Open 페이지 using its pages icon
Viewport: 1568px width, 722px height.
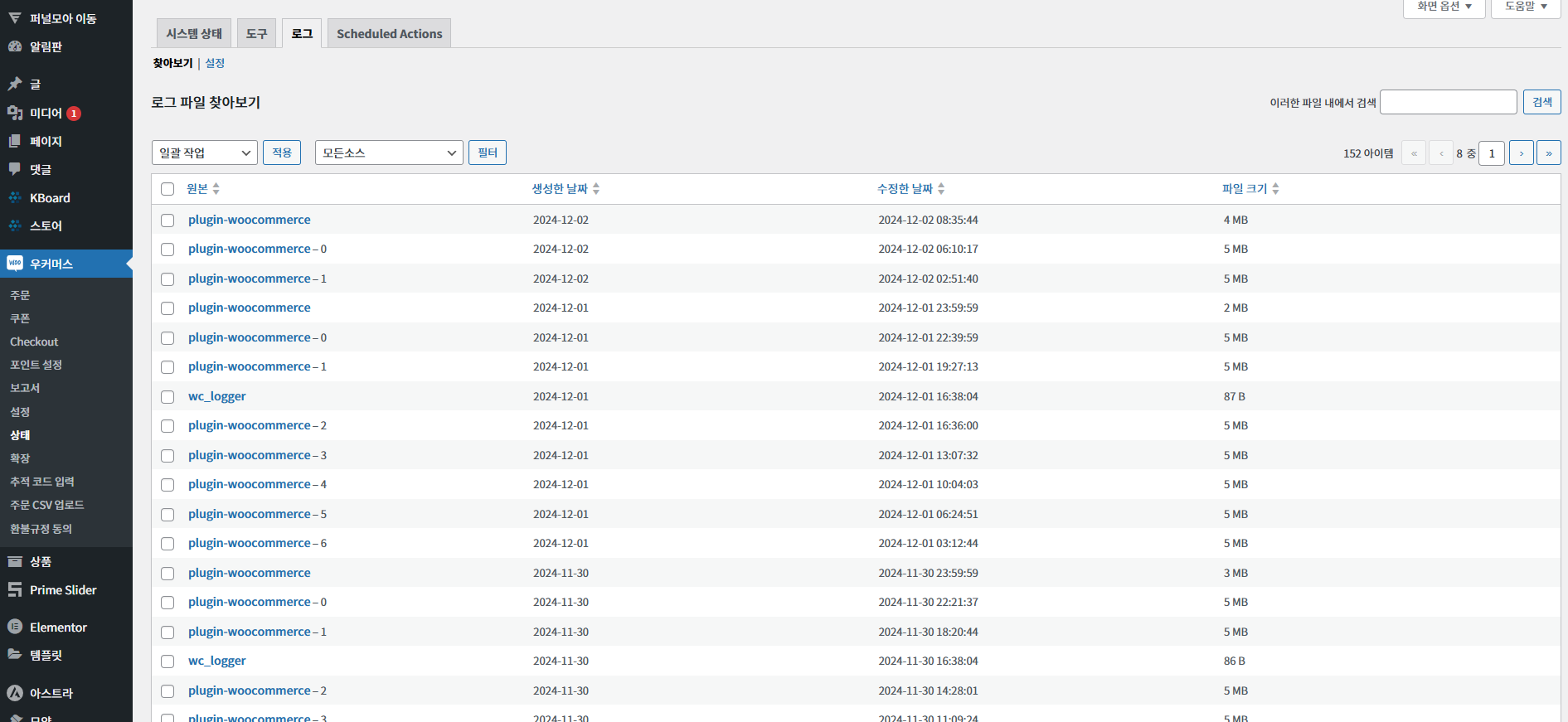pyautogui.click(x=15, y=141)
